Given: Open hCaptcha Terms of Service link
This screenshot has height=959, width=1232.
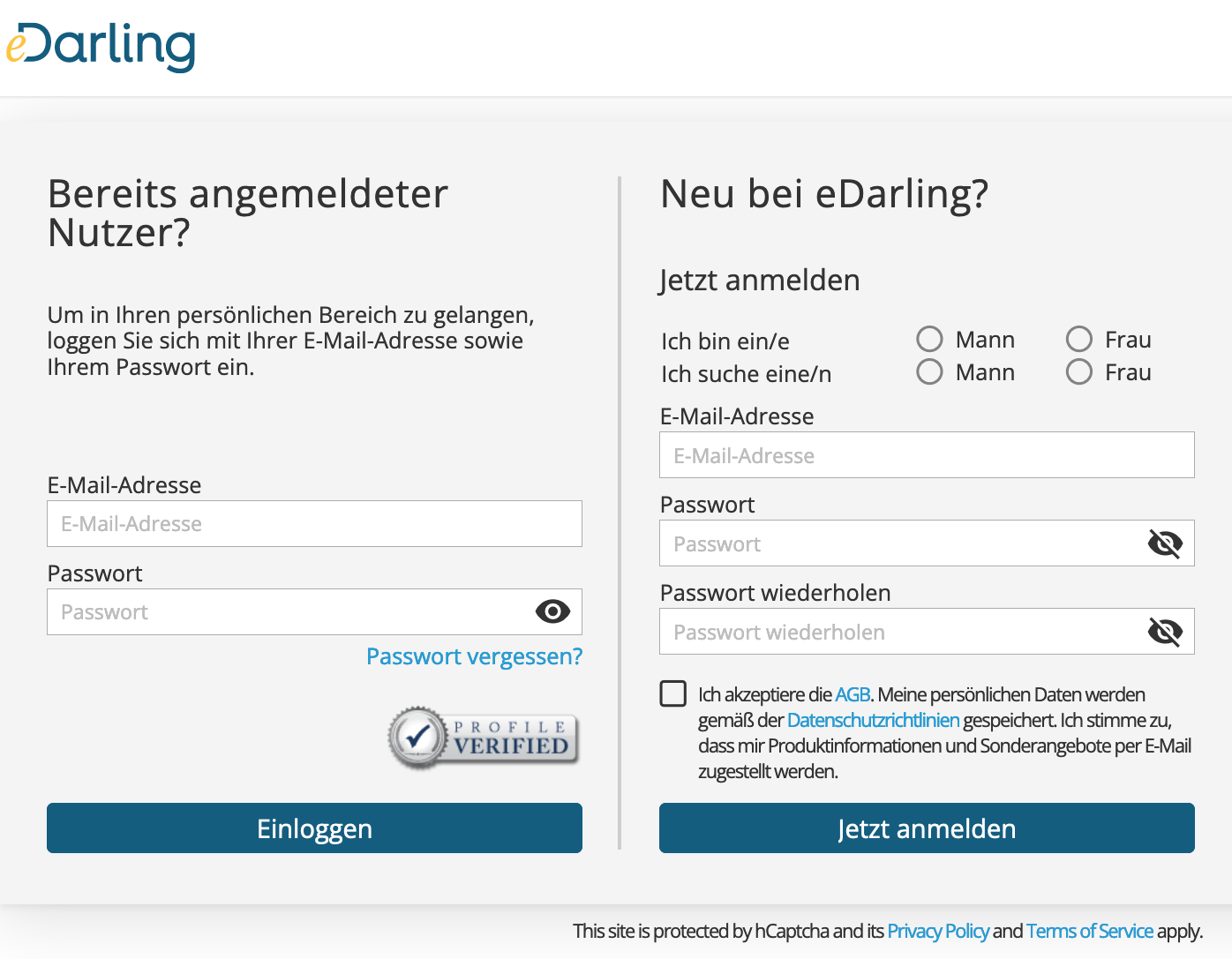Looking at the screenshot, I should tap(1089, 932).
